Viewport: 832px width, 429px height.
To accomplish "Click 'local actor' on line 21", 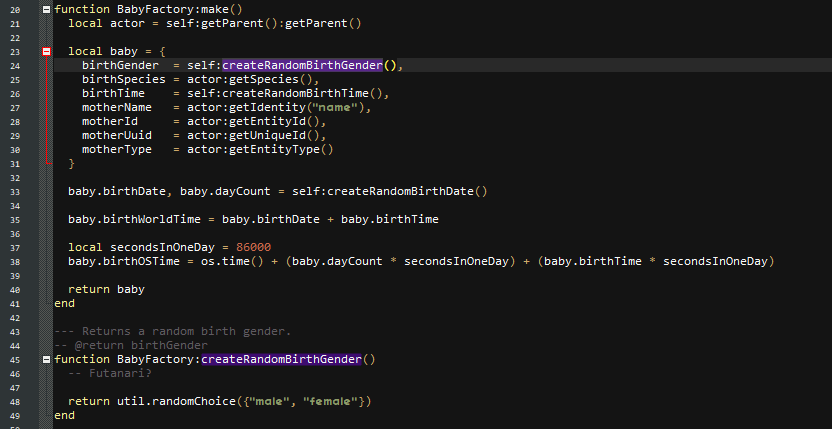I will point(106,23).
